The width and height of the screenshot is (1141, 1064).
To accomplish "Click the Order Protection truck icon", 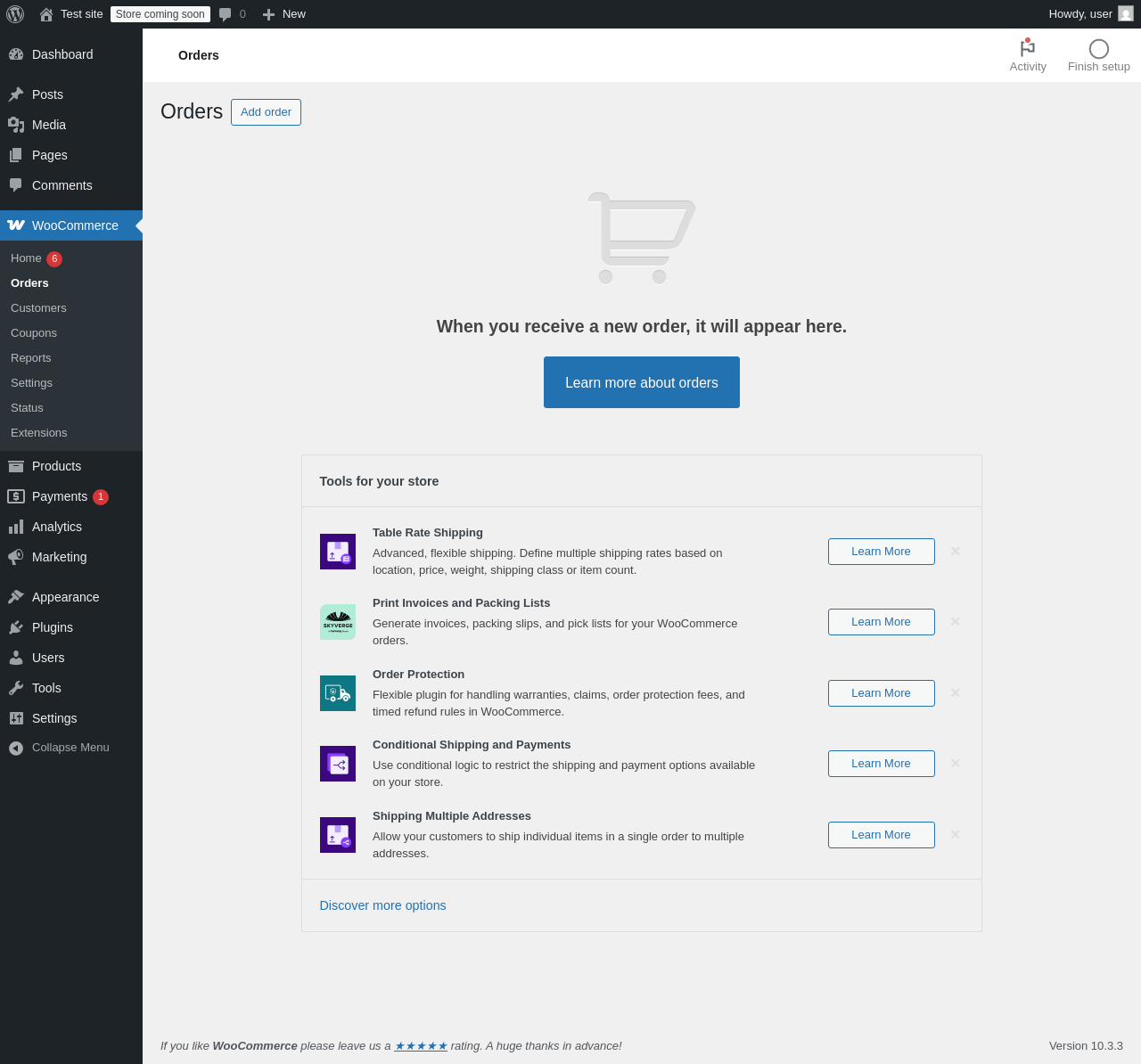I will (x=338, y=693).
